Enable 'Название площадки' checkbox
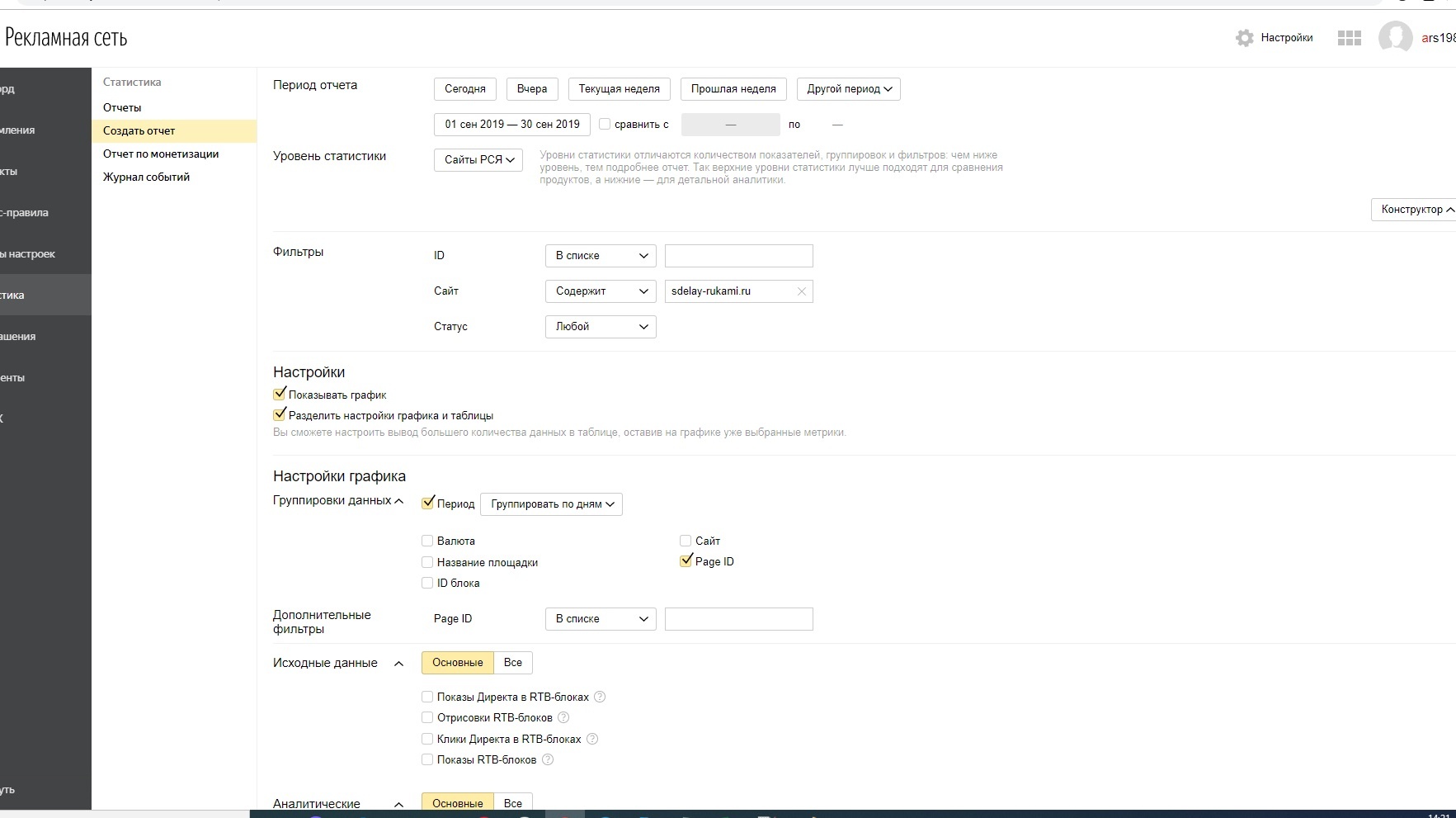Viewport: 1456px width, 818px height. click(x=427, y=562)
